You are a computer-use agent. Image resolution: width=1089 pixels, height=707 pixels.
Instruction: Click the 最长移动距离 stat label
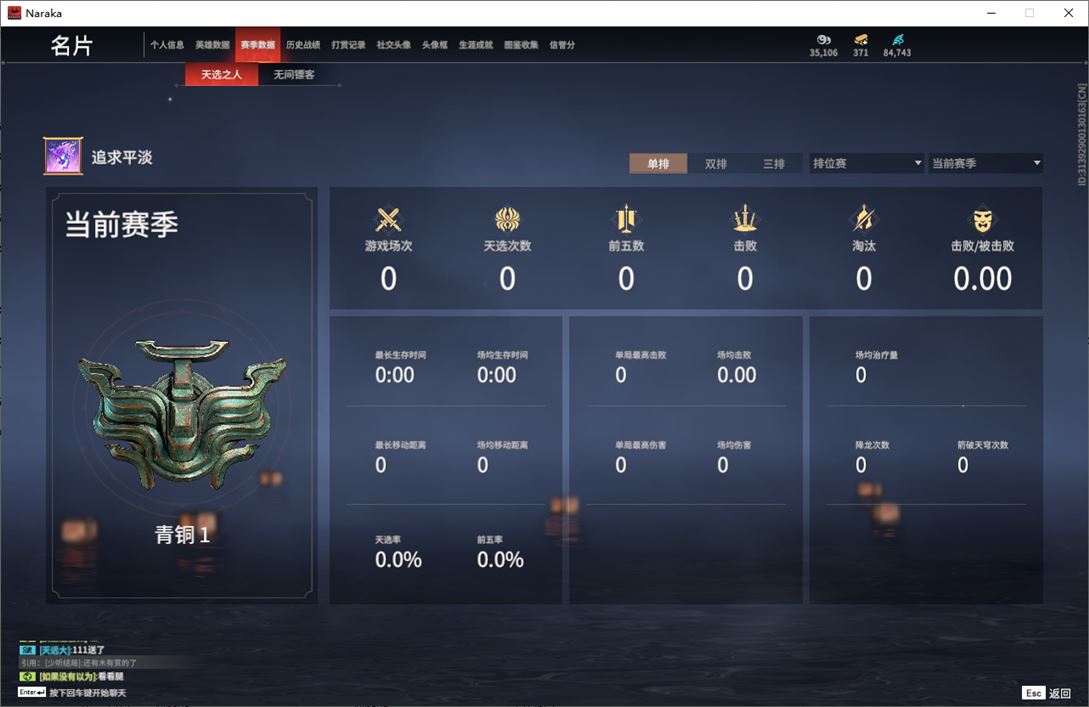(x=401, y=445)
